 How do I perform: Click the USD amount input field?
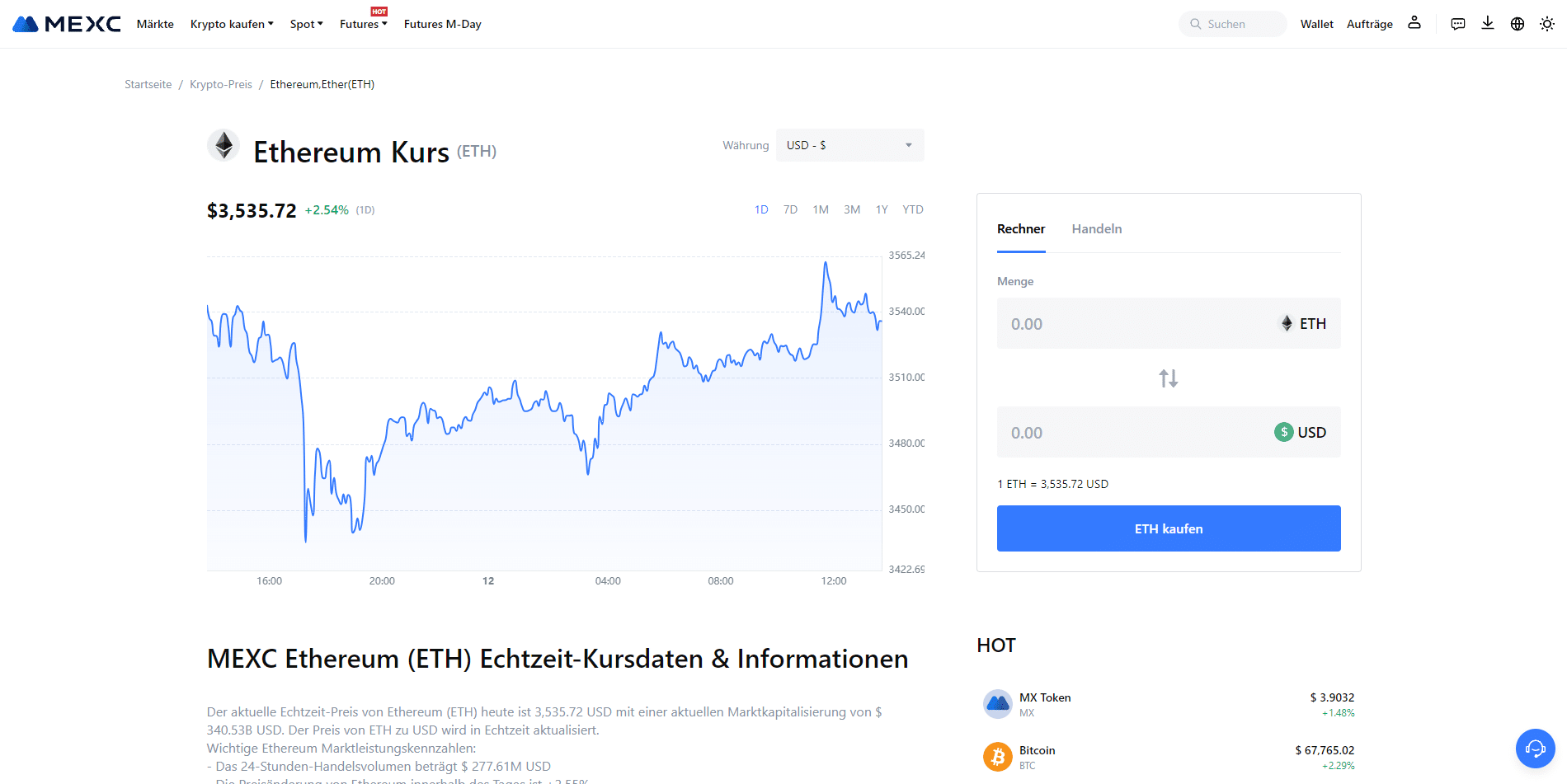(1169, 432)
